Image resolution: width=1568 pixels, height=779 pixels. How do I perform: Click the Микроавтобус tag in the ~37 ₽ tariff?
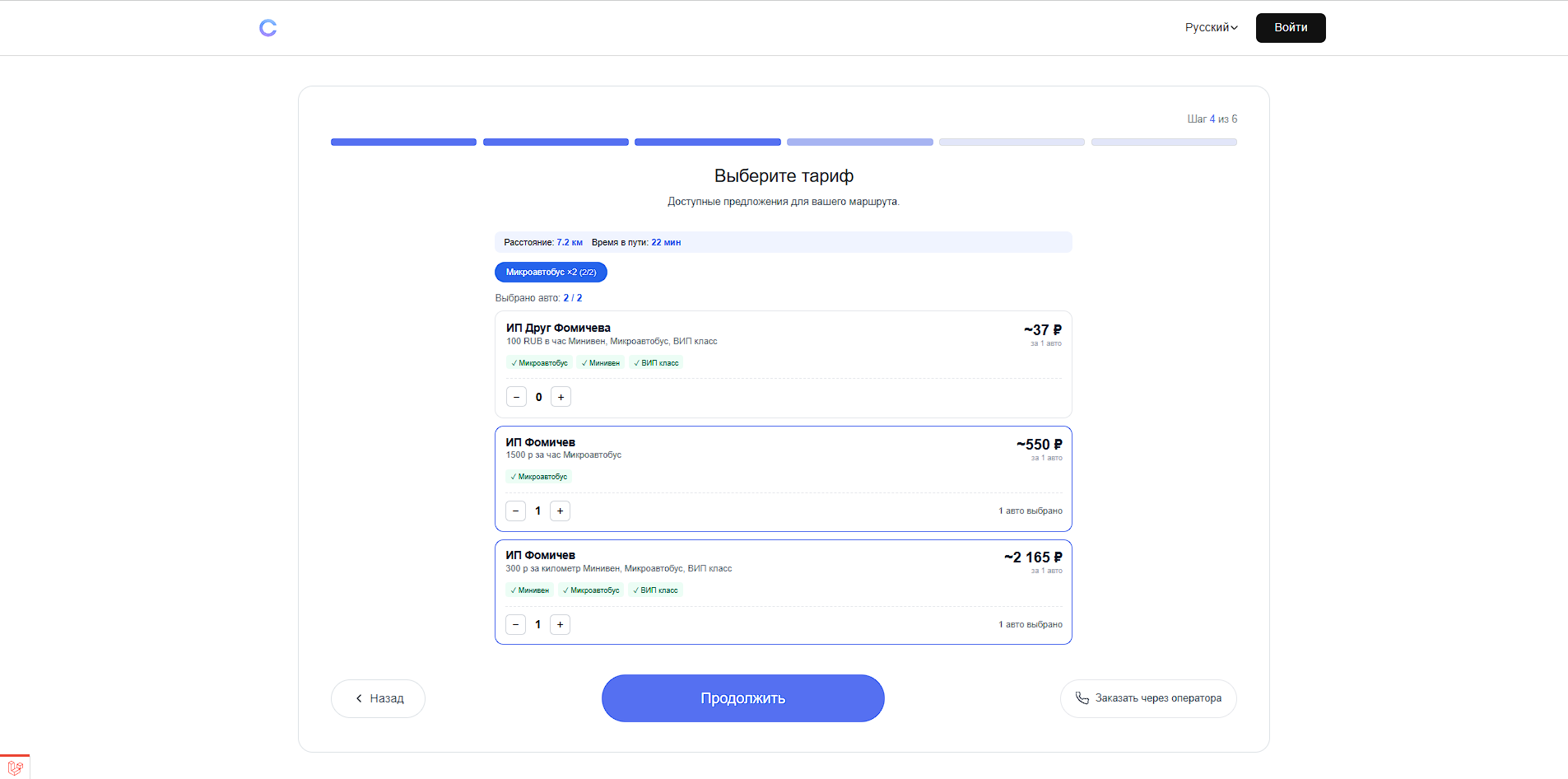pyautogui.click(x=539, y=363)
